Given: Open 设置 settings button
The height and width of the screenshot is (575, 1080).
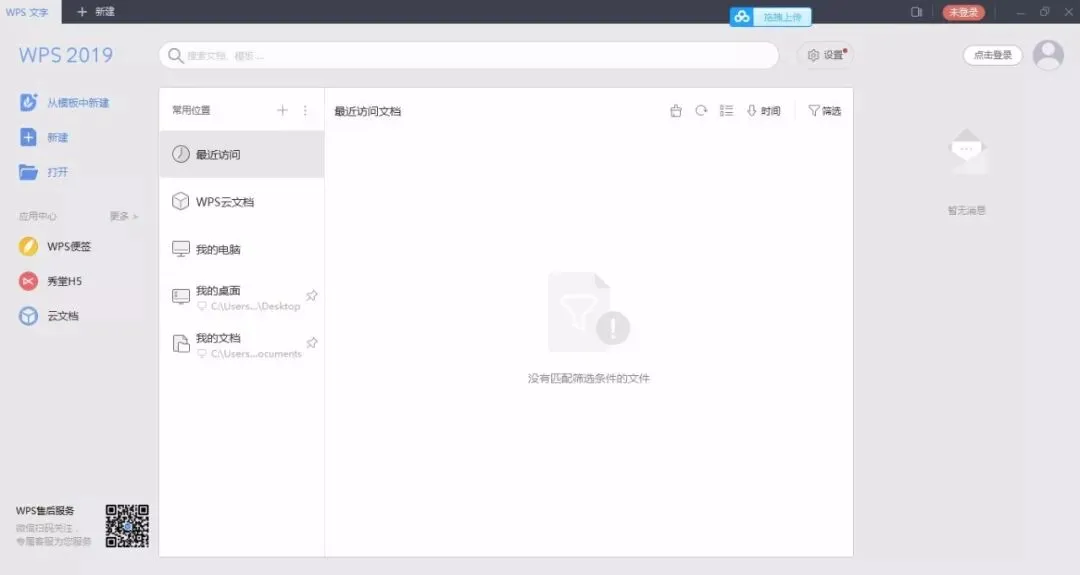Looking at the screenshot, I should (825, 55).
